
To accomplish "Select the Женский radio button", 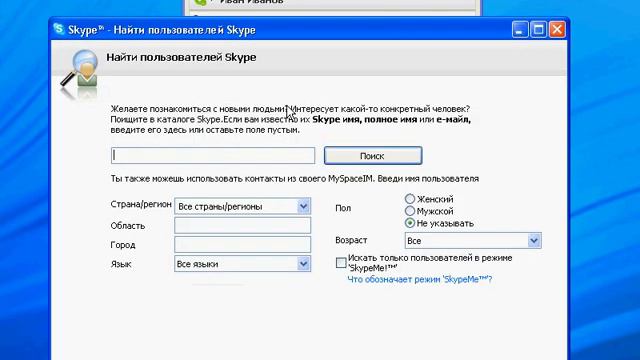I will (x=410, y=199).
